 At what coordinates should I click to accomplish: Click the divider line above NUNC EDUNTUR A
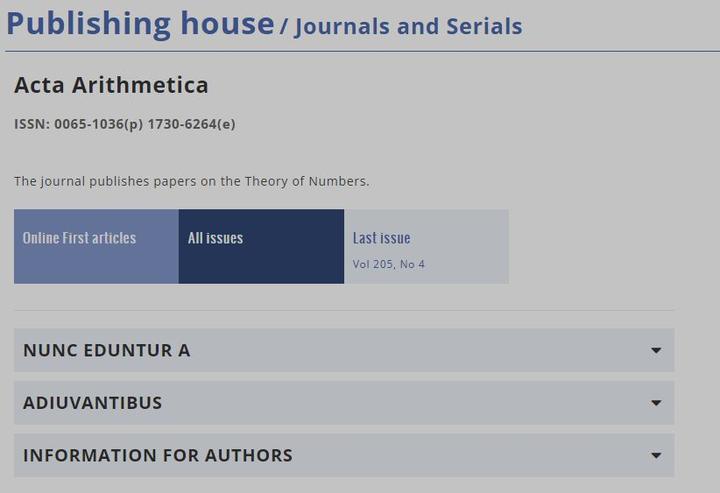(344, 311)
